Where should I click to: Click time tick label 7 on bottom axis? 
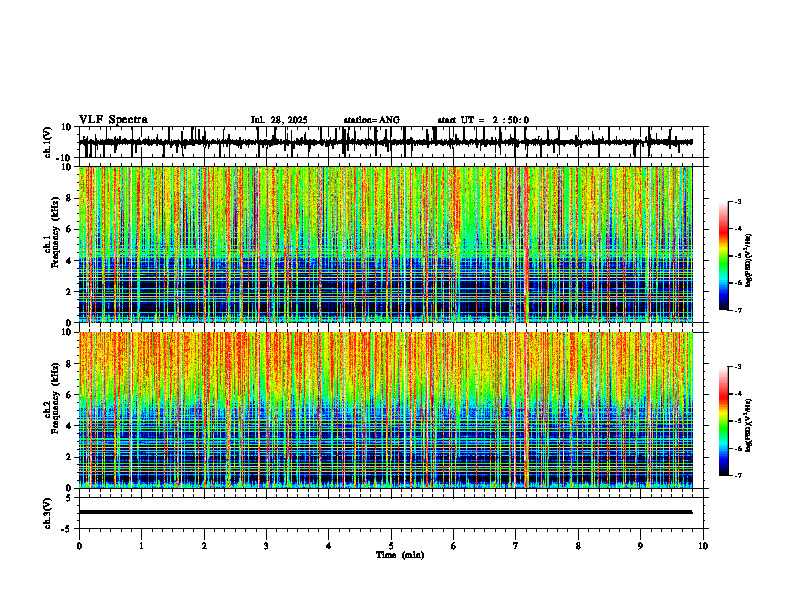click(x=516, y=546)
